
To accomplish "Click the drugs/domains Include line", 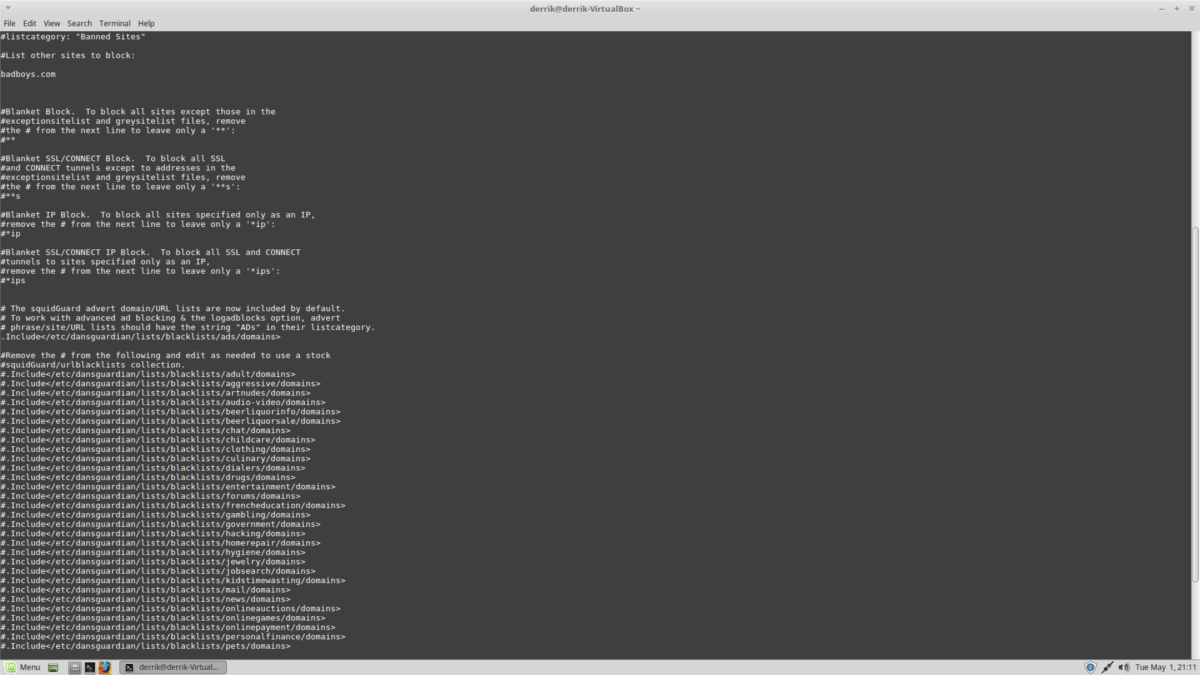I will (148, 477).
